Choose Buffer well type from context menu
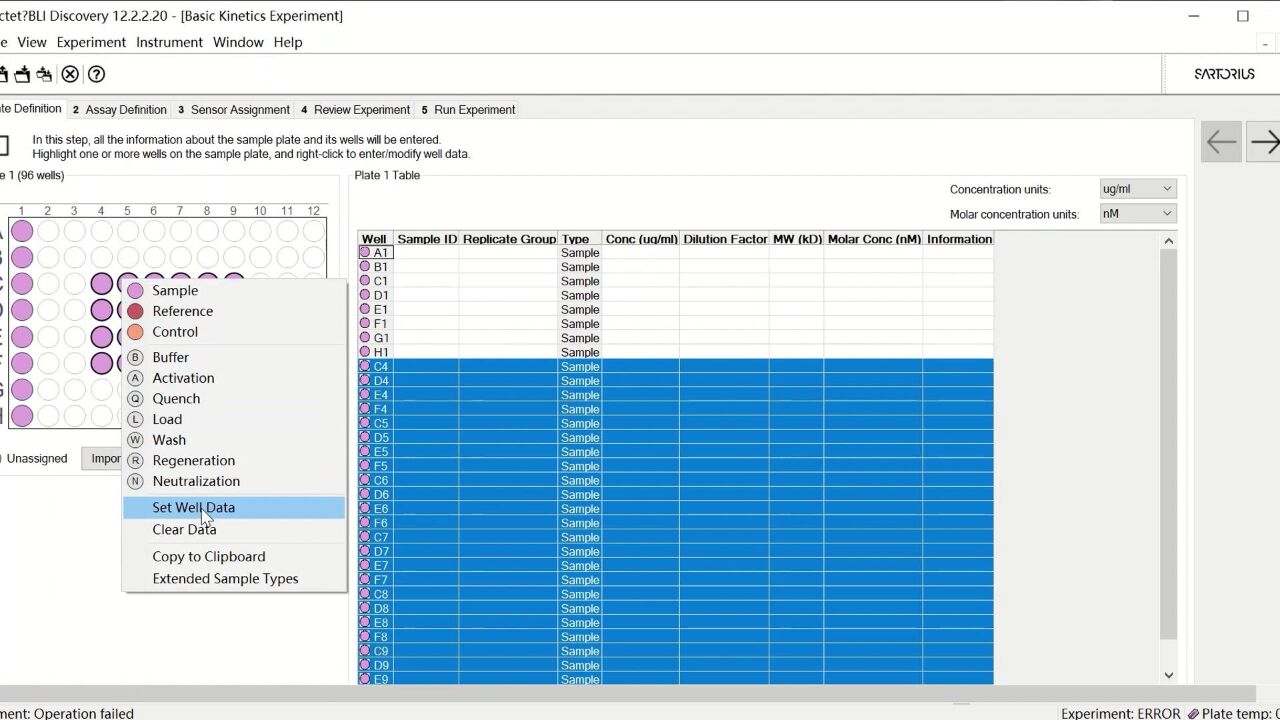This screenshot has width=1280, height=720. [170, 357]
